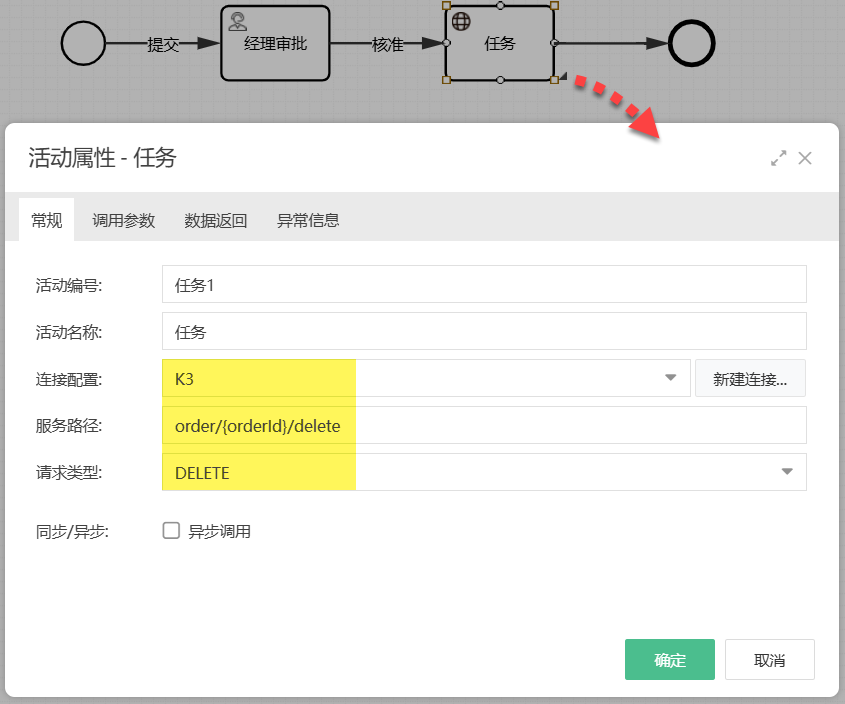The height and width of the screenshot is (704, 845).
Task: Click the 核准 transition label
Action: (x=387, y=44)
